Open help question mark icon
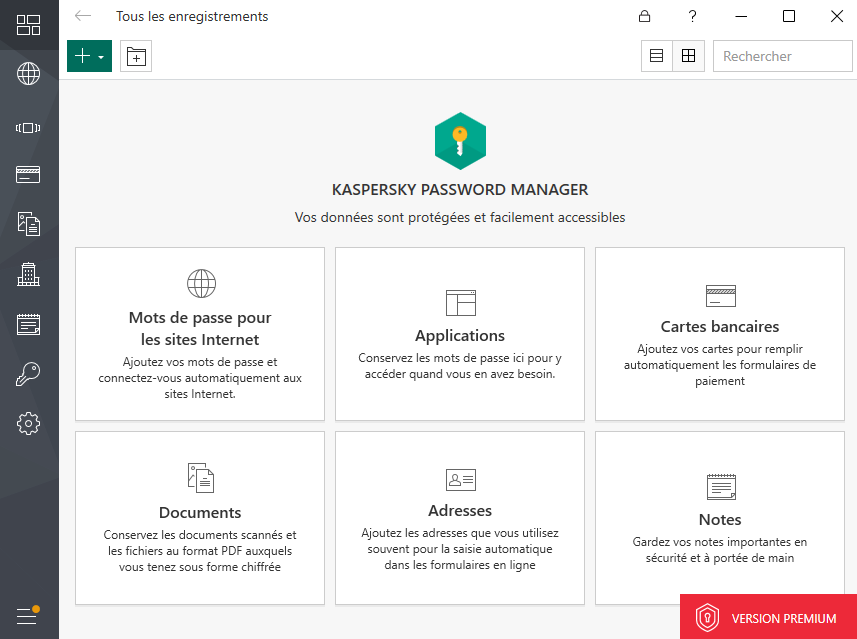857x639 pixels. 692,16
